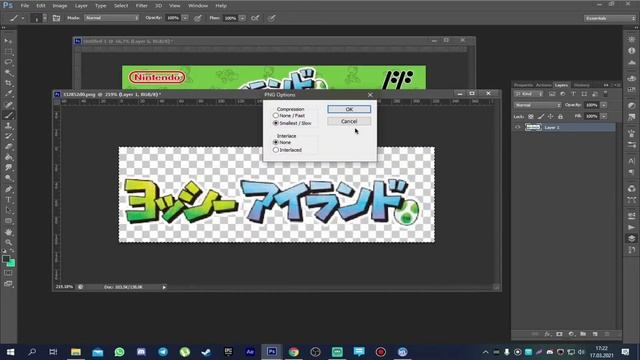Select the Pen tool
Screen dimensions: 640x360
click(x=8, y=189)
